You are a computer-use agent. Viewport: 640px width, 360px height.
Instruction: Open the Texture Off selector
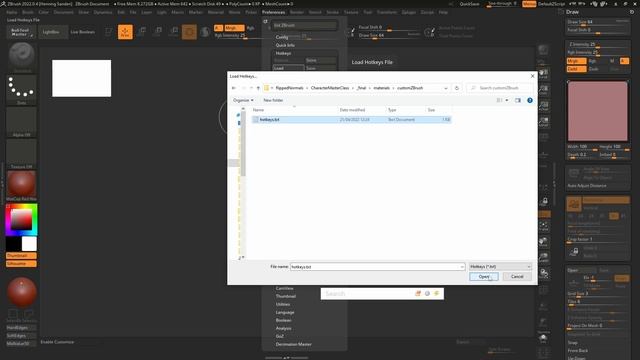click(x=22, y=154)
